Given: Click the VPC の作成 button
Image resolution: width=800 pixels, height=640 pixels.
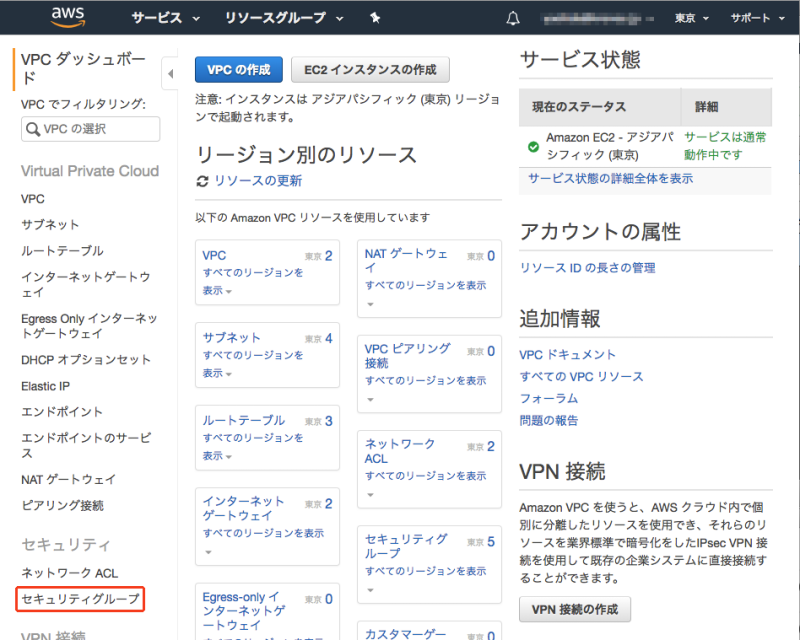Looking at the screenshot, I should [x=239, y=69].
